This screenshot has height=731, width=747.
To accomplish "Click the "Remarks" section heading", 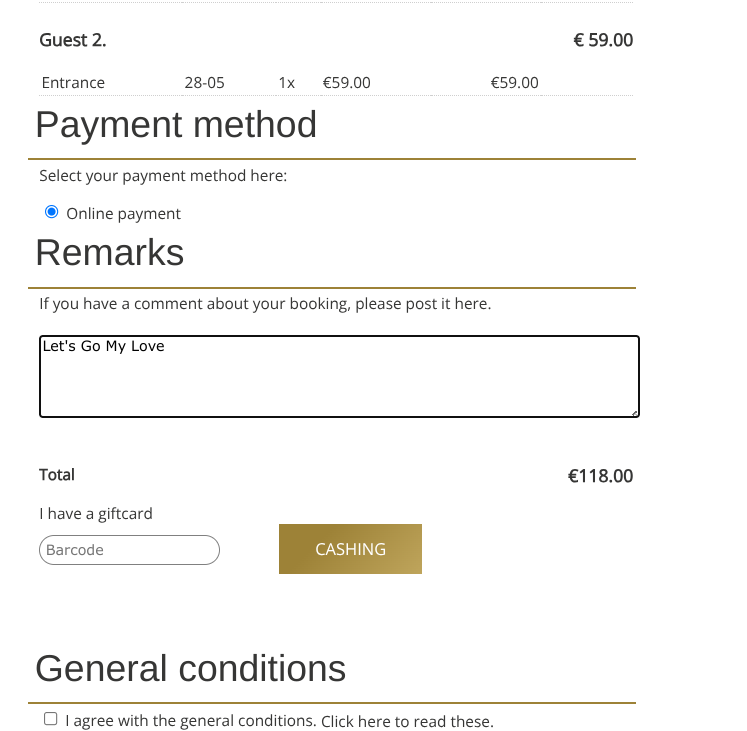I will 110,253.
